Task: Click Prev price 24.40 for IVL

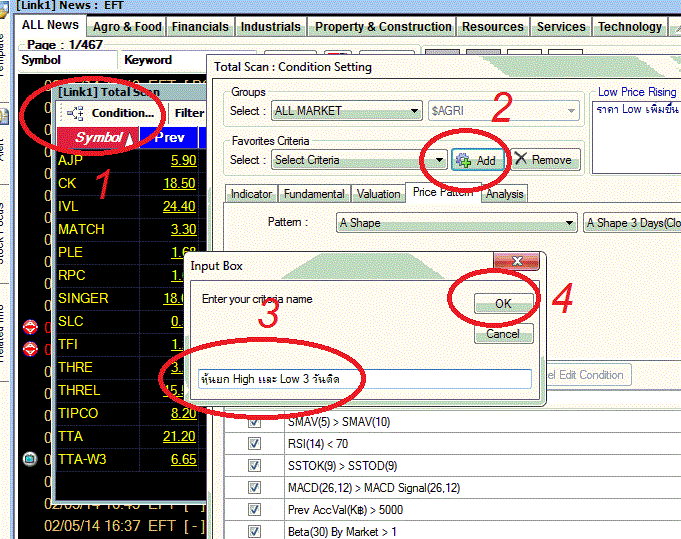Action: [179, 206]
